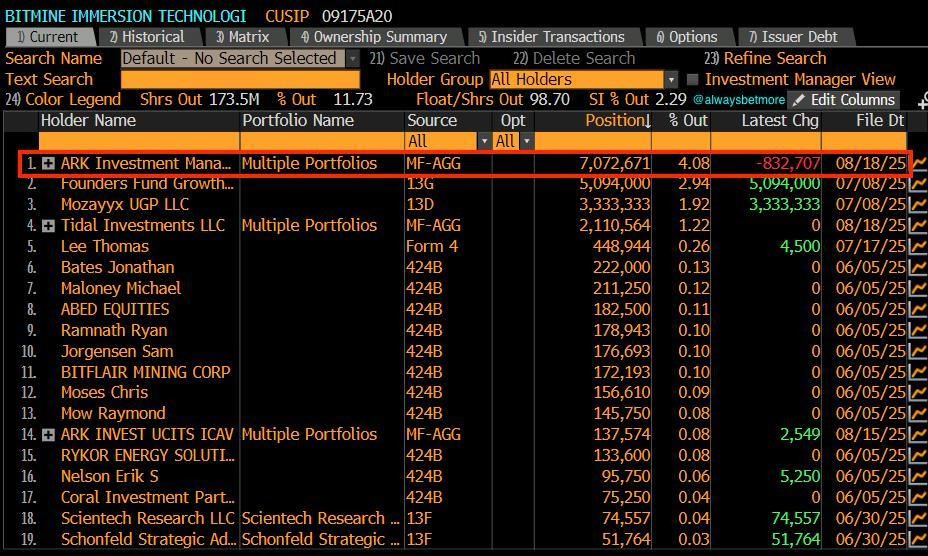Open the Insider Transactions tab
This screenshot has height=556, width=928.
point(553,37)
